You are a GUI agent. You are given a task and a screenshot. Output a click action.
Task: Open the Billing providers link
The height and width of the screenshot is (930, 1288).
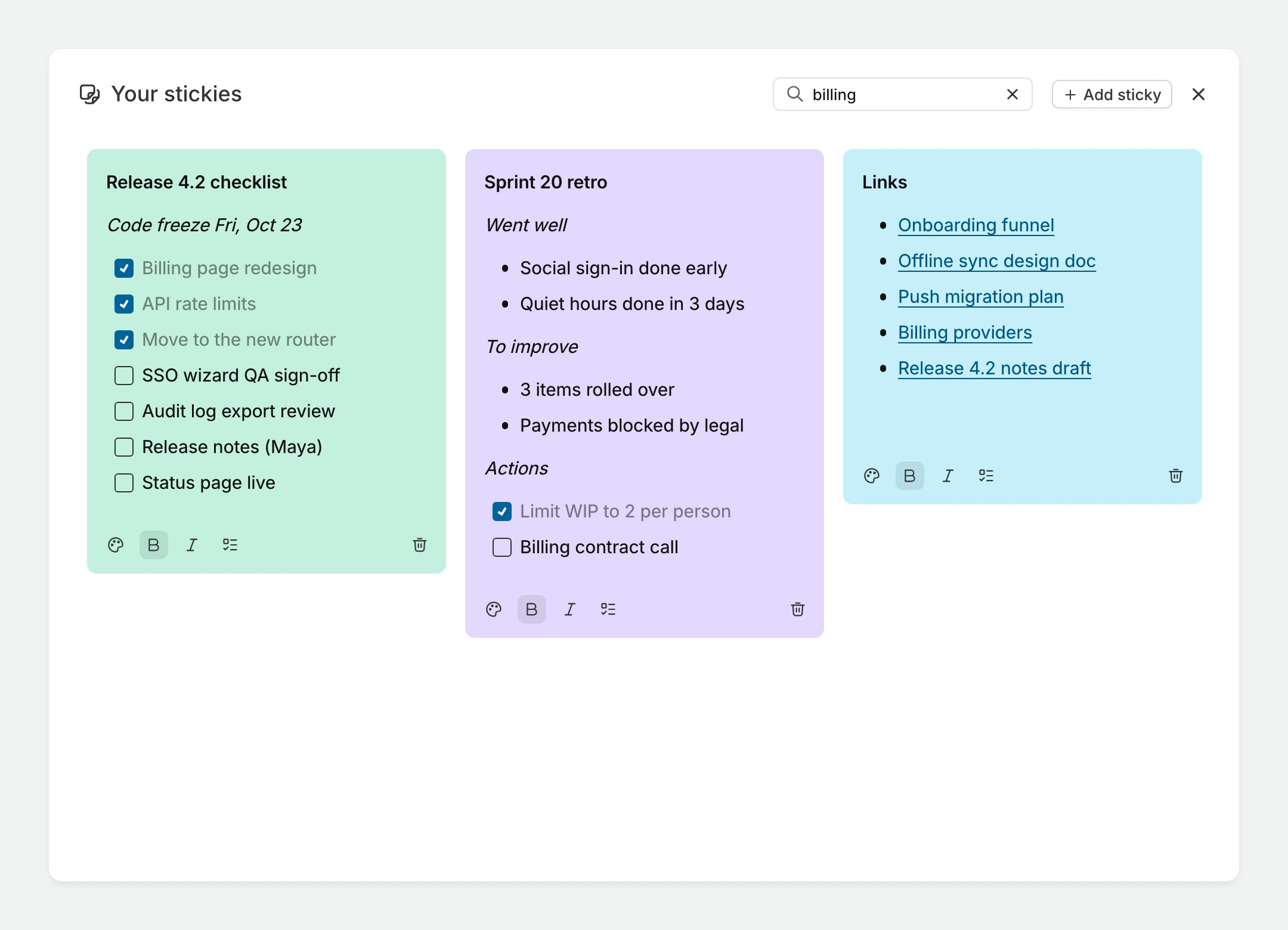coord(965,333)
